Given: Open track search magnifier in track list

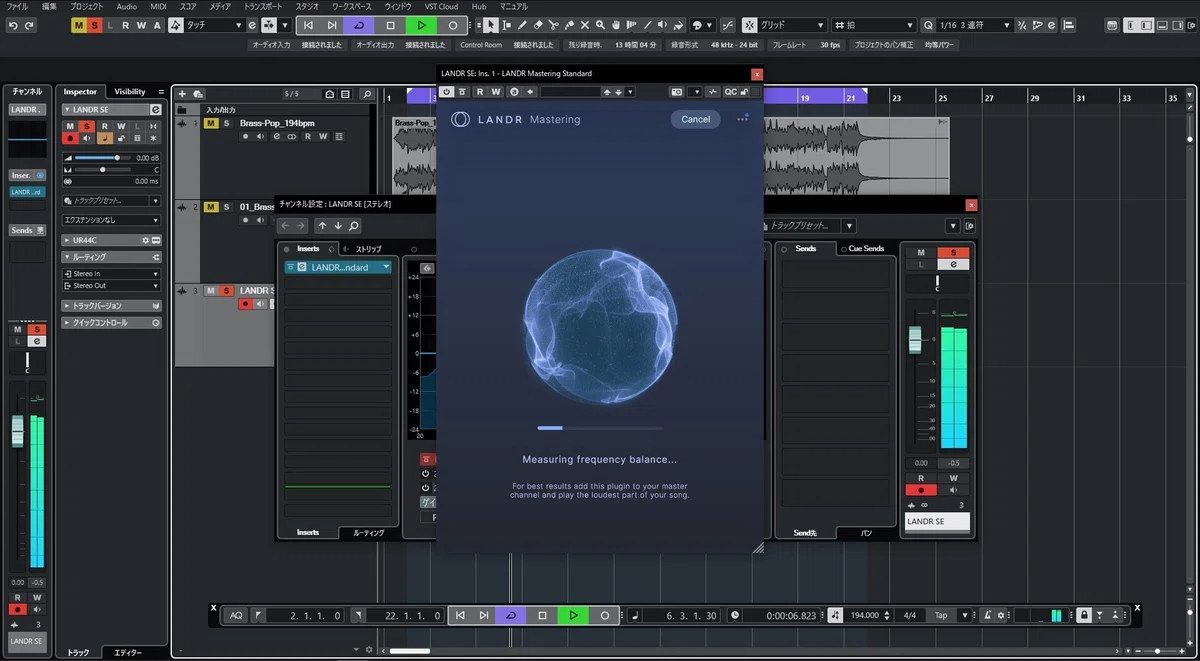Looking at the screenshot, I should [x=367, y=93].
